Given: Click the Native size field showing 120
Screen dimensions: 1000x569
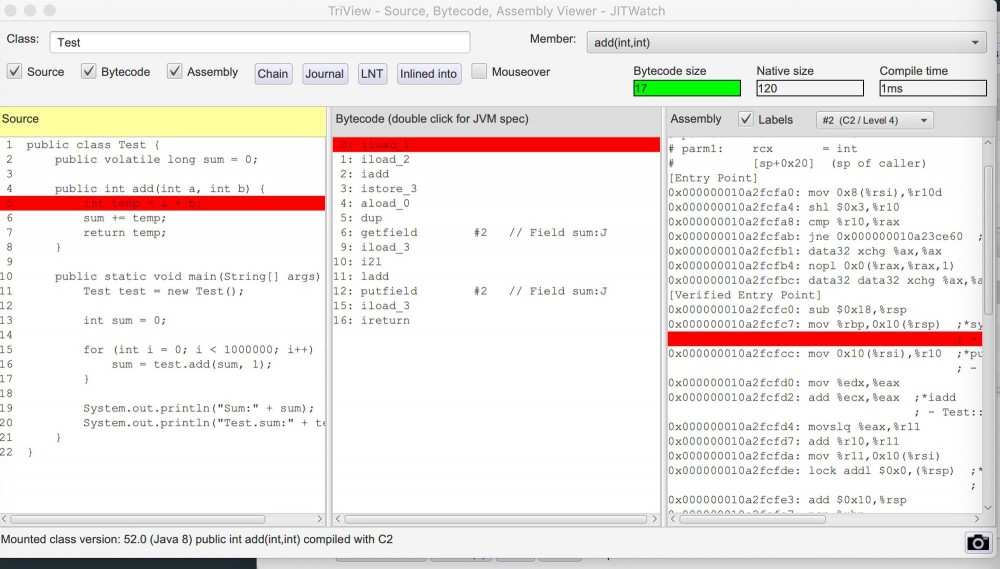Looking at the screenshot, I should (810, 88).
